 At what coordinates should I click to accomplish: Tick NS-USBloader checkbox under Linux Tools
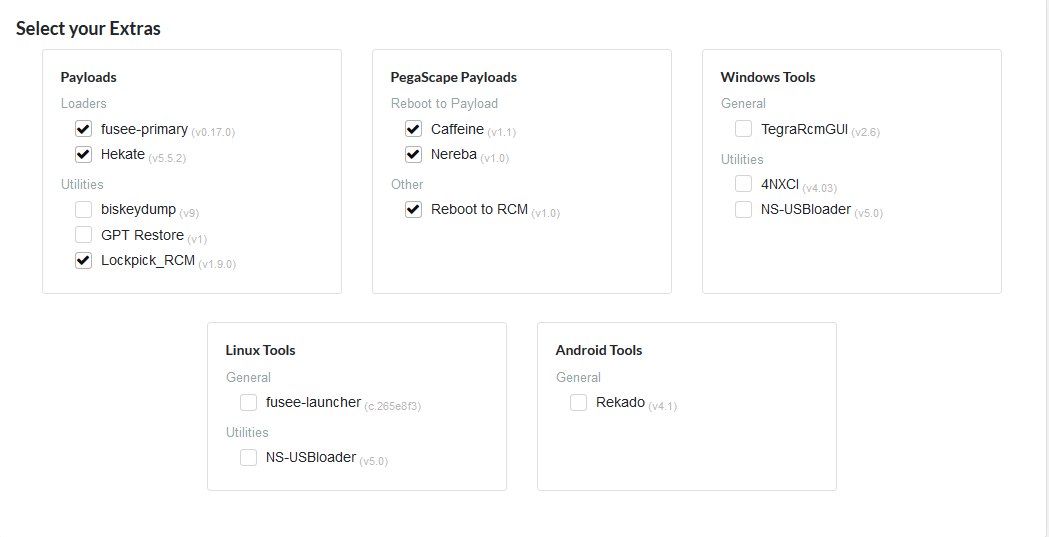coord(248,457)
